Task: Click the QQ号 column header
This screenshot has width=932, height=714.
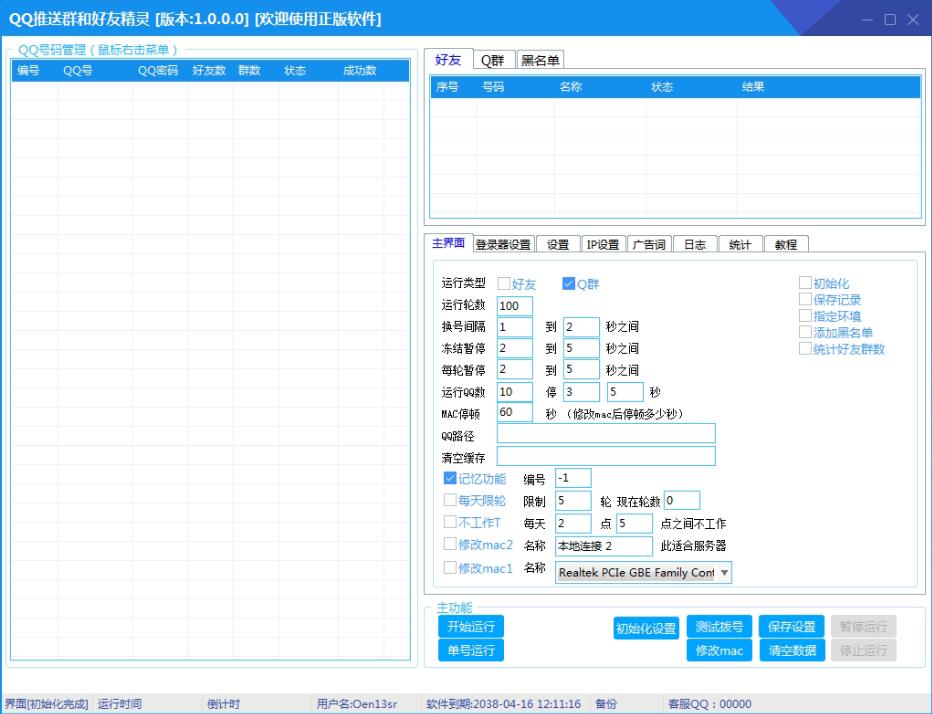Action: click(78, 70)
